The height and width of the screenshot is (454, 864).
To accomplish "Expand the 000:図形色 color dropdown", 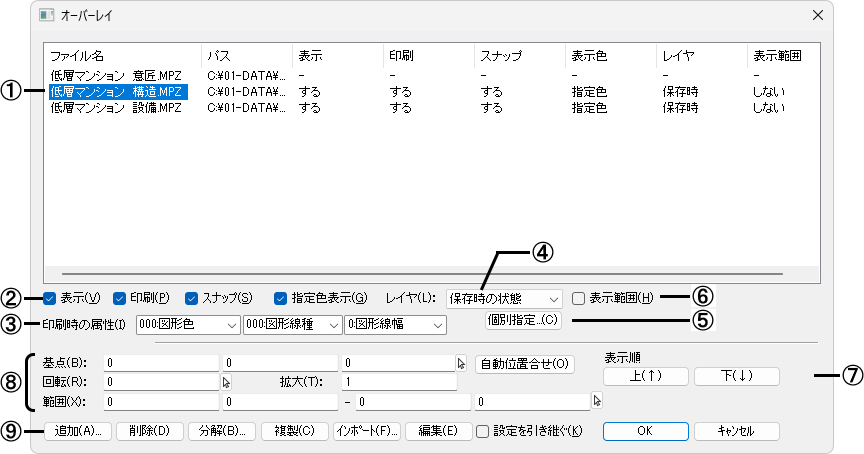I will (187, 324).
